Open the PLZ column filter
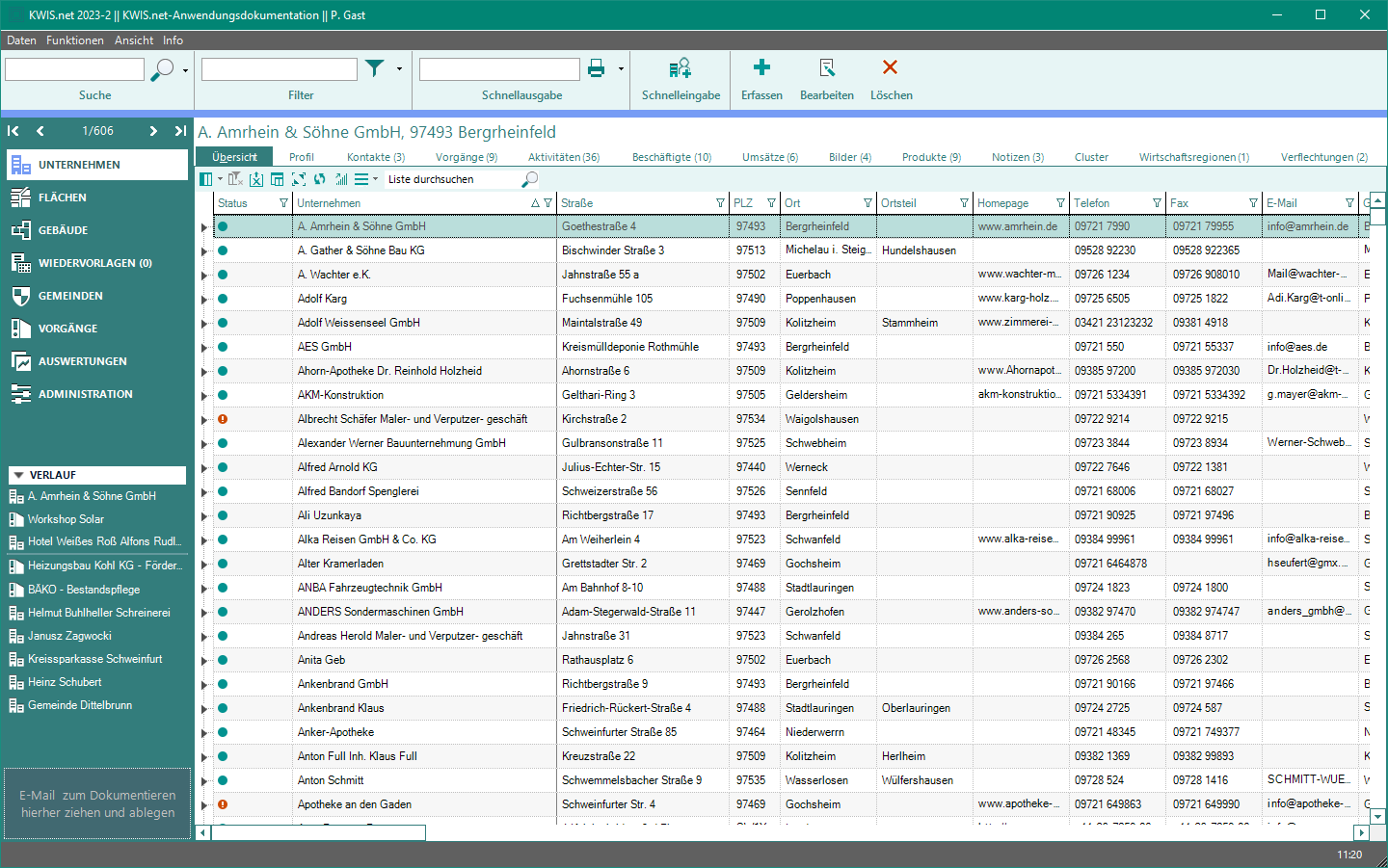Screen dimensions: 1388x868 pyautogui.click(x=771, y=203)
